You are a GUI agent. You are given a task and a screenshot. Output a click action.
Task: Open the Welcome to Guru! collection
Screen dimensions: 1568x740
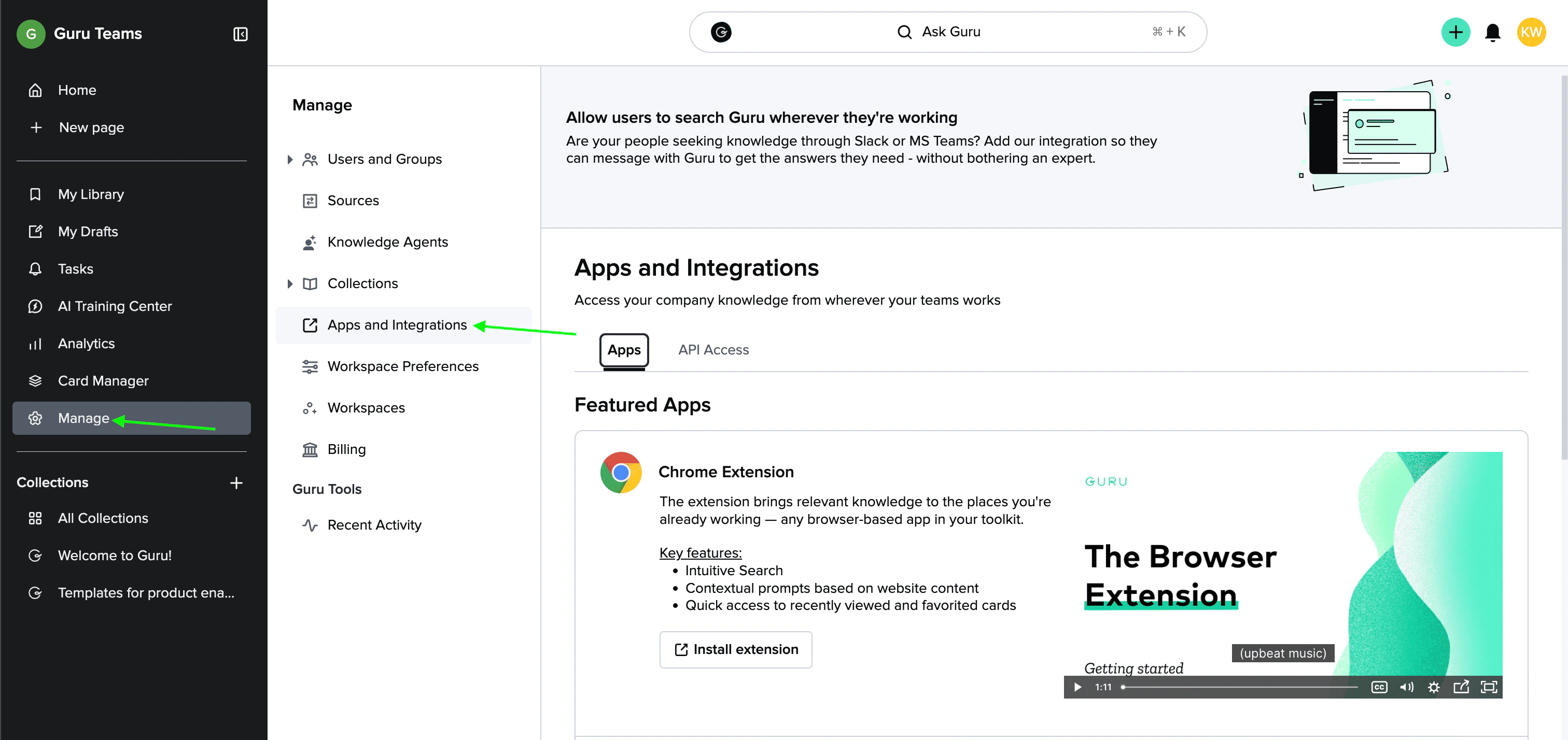pos(115,556)
